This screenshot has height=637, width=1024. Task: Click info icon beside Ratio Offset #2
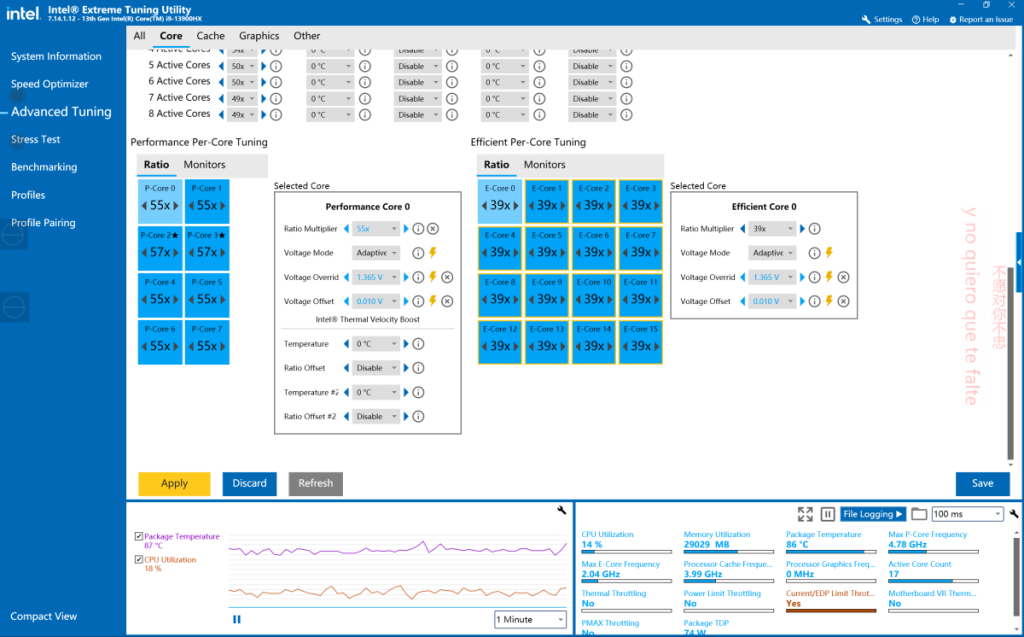[x=419, y=416]
